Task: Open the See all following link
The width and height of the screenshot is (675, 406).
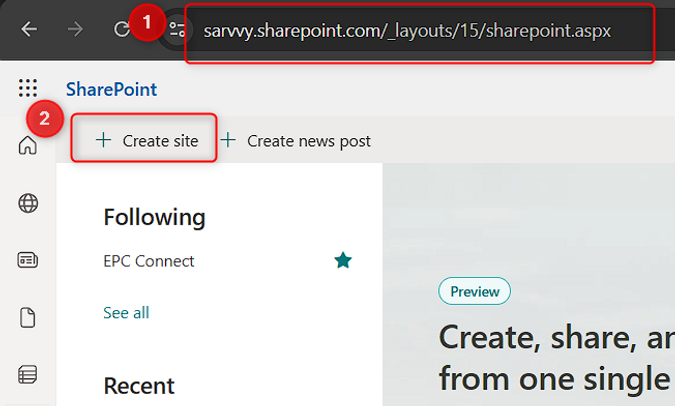Action: (126, 313)
